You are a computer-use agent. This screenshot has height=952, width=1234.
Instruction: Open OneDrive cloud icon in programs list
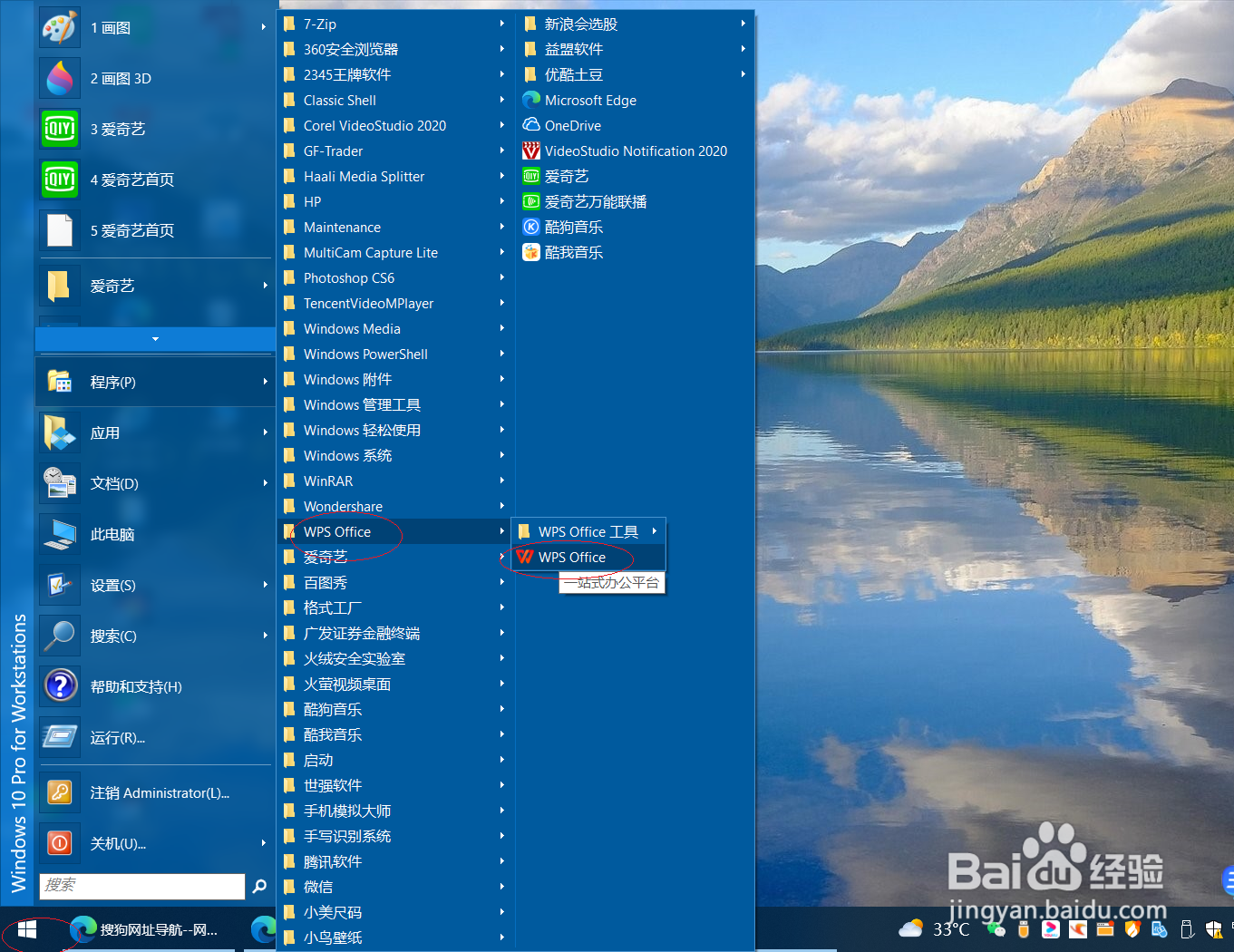531,125
